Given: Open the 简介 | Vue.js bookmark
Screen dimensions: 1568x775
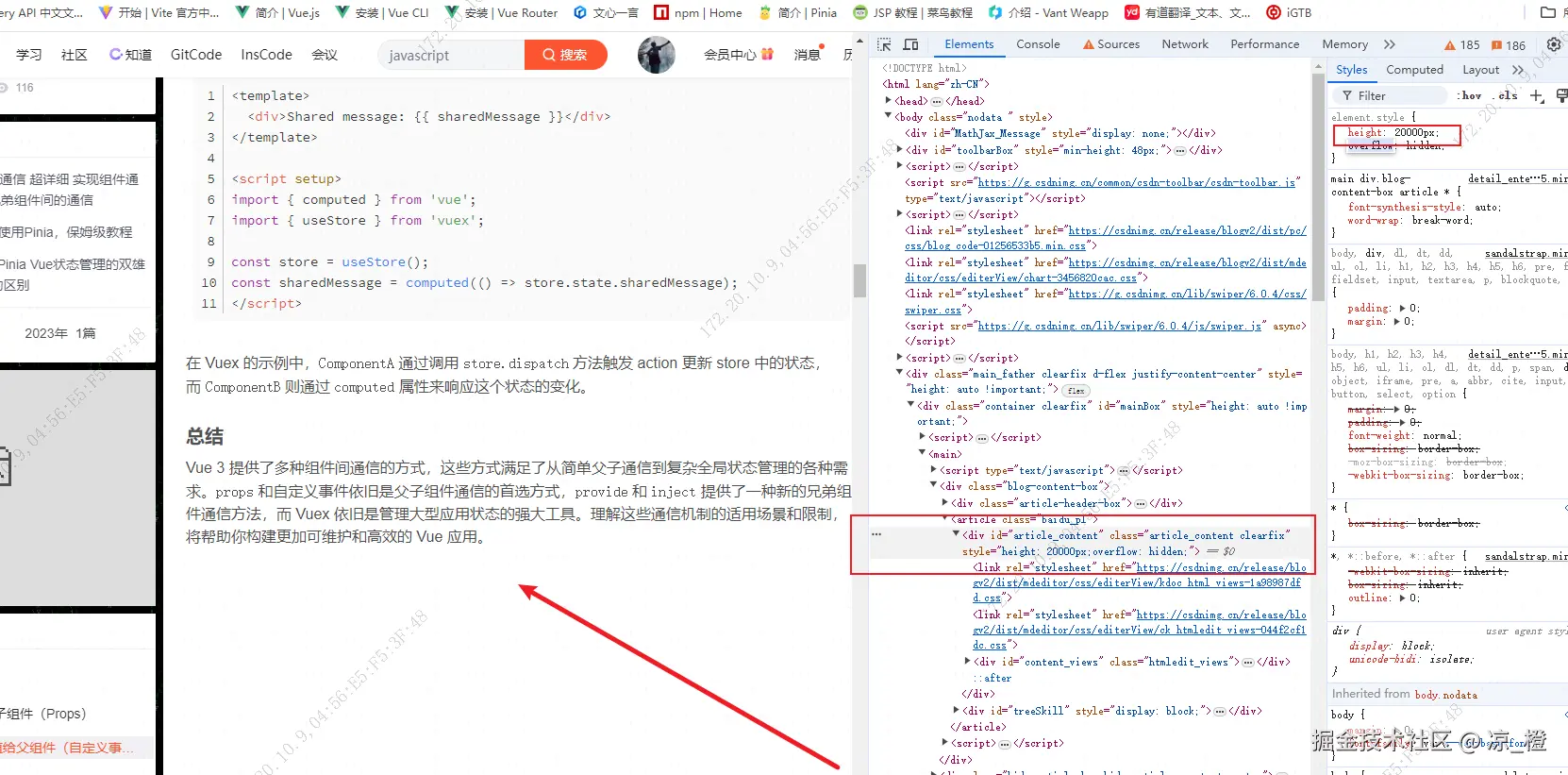Looking at the screenshot, I should point(277,12).
